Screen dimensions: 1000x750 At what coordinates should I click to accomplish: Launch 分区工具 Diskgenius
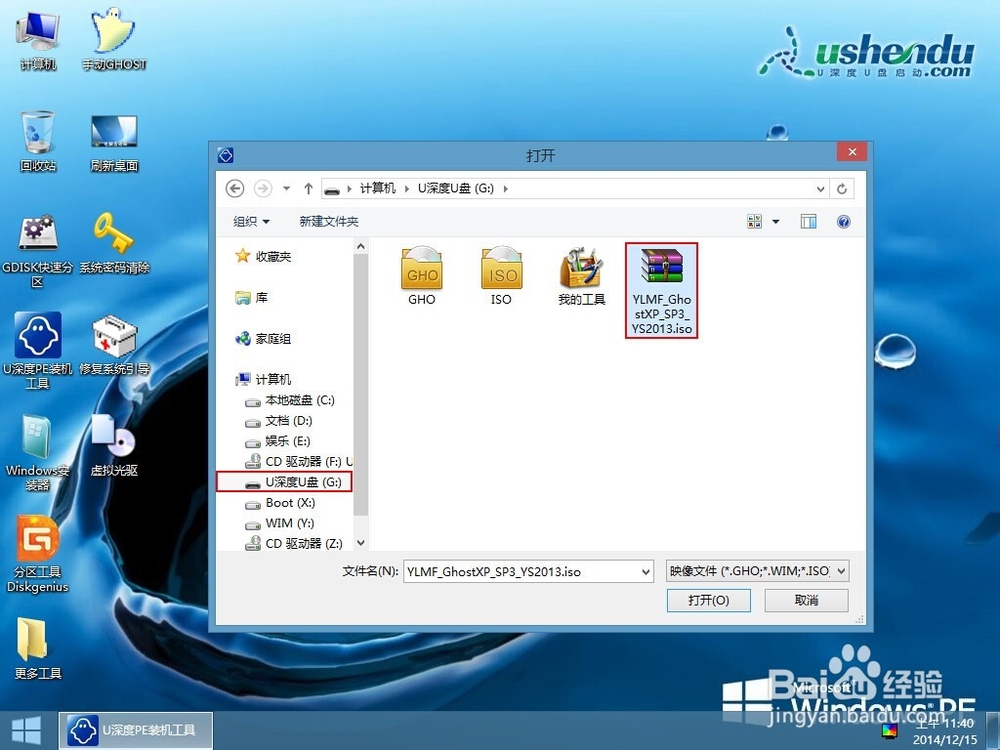[x=38, y=555]
